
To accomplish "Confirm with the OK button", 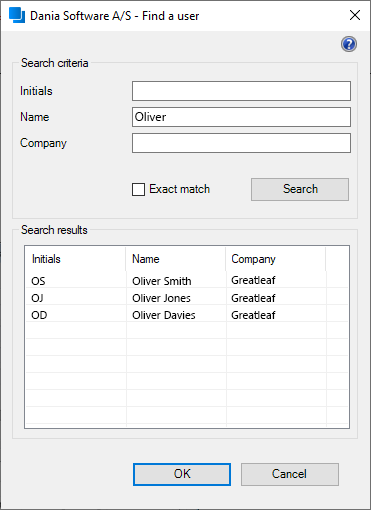I will (x=182, y=474).
